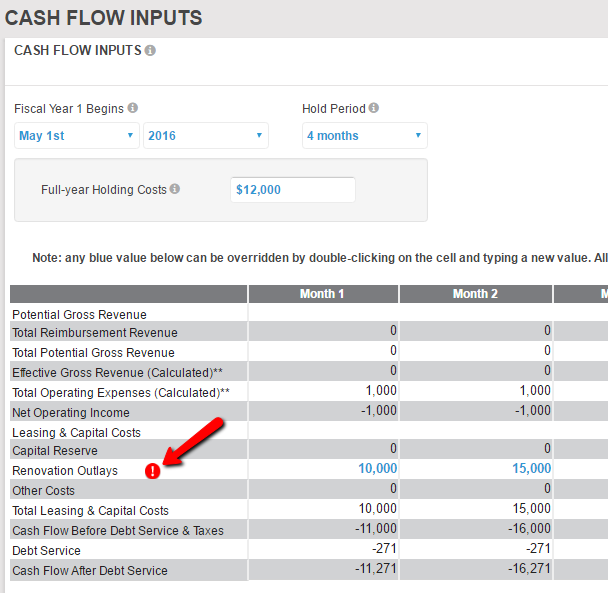Click Effective Gross Revenue (Calculated) row label
The height and width of the screenshot is (593, 608).
[117, 372]
